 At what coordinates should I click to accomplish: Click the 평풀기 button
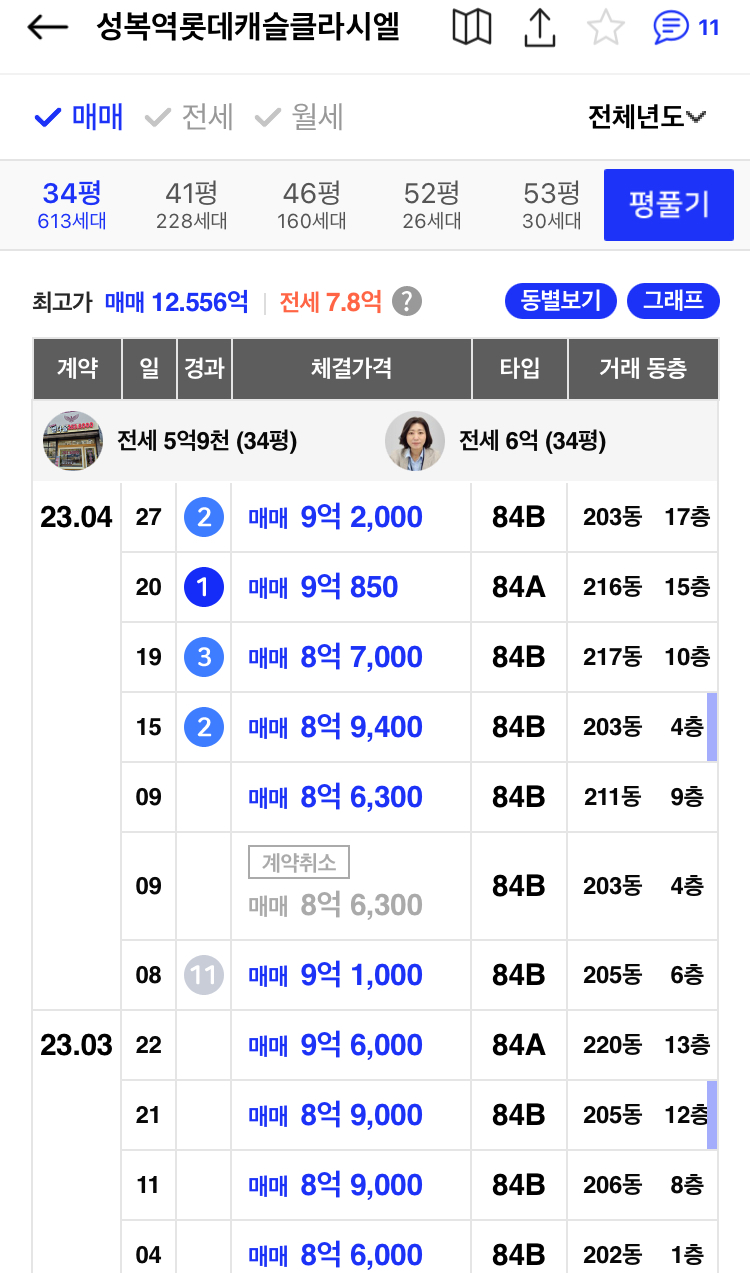tap(669, 205)
